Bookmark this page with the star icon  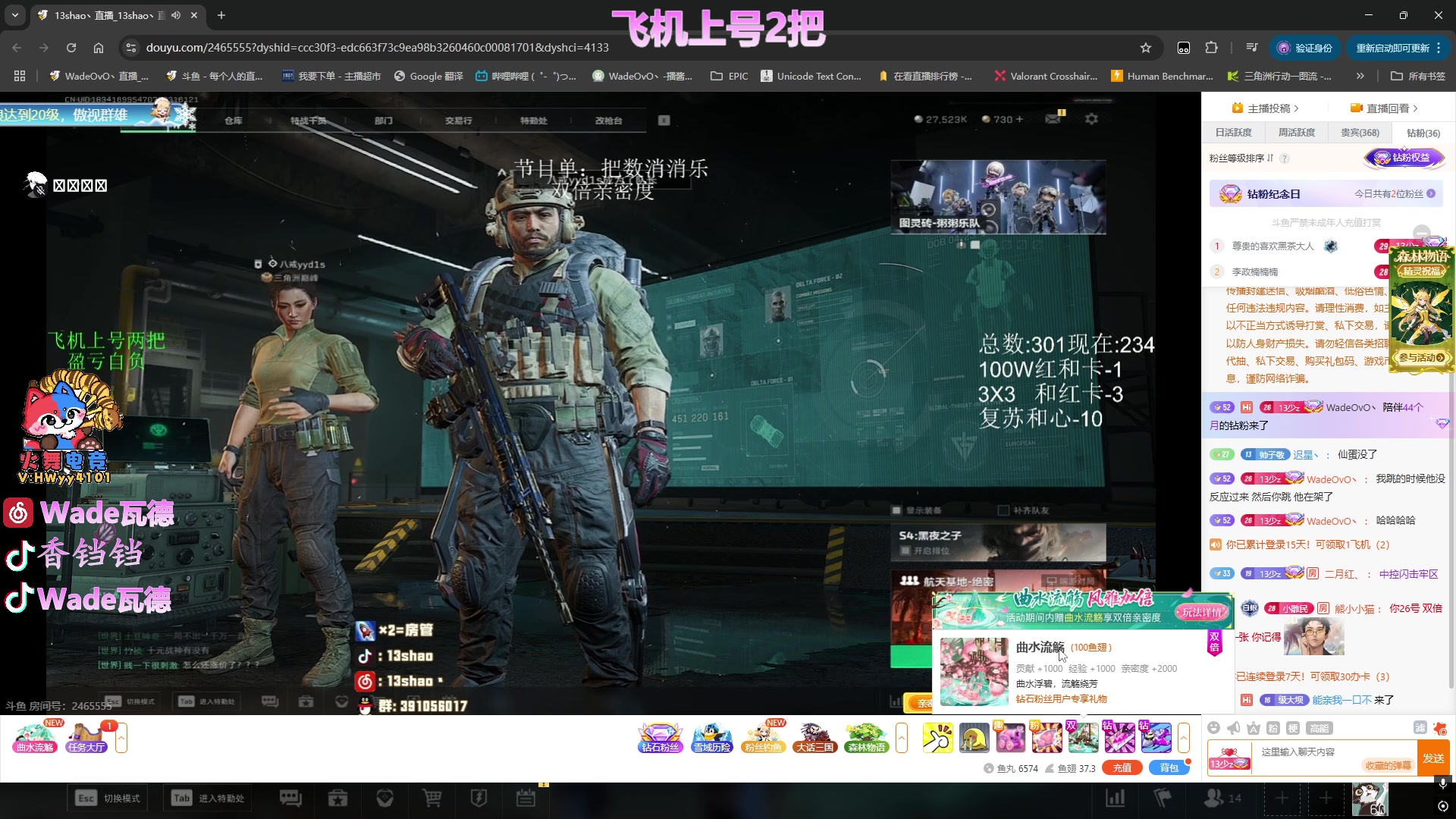1146,48
